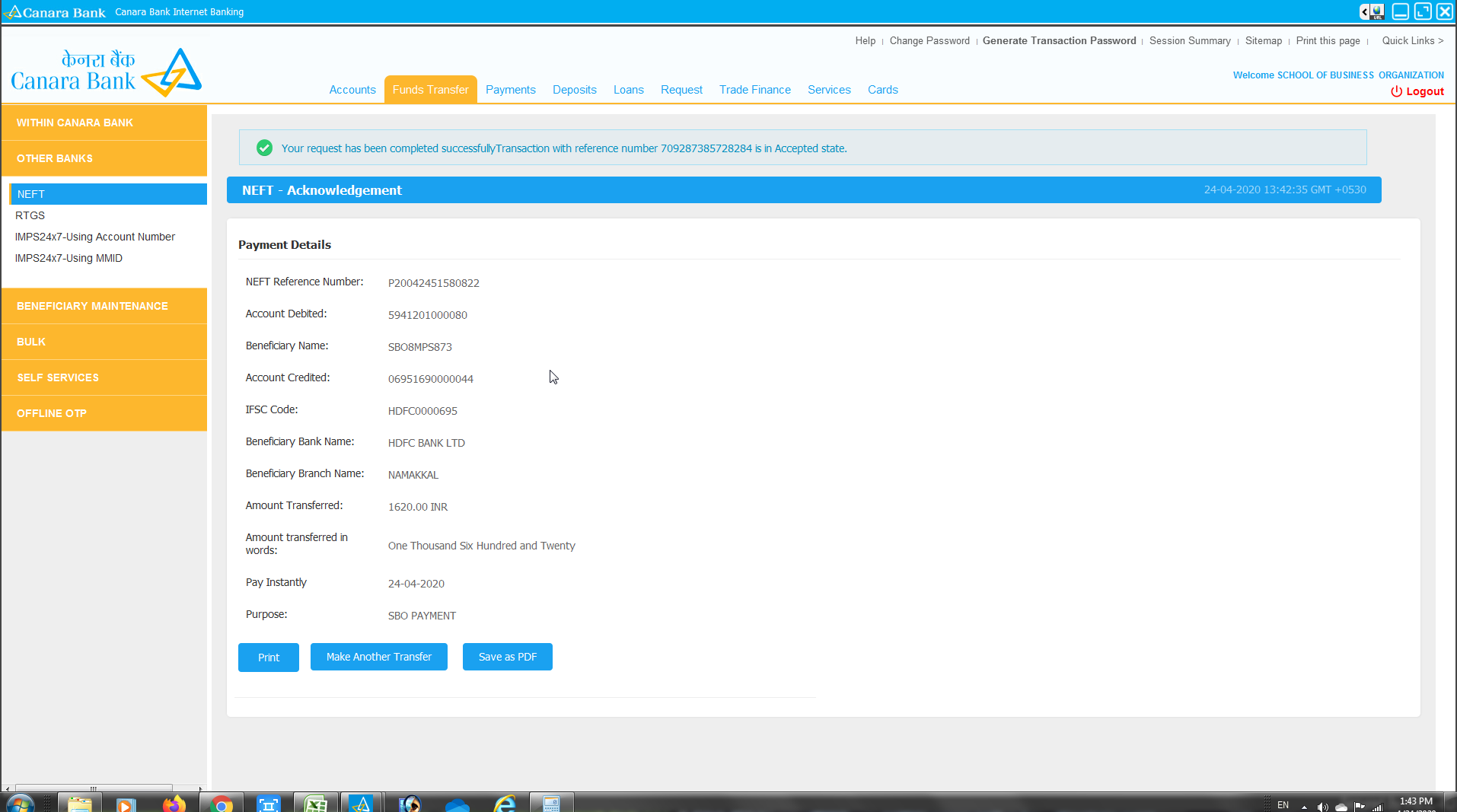Expand OTHER BANKS section
Image resolution: width=1457 pixels, height=812 pixels.
tap(104, 158)
